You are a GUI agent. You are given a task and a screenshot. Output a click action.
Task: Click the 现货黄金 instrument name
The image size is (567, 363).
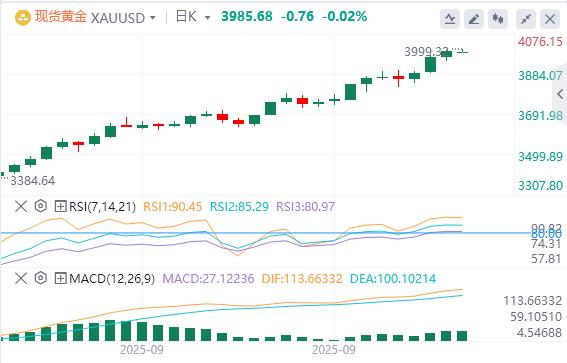tap(61, 17)
